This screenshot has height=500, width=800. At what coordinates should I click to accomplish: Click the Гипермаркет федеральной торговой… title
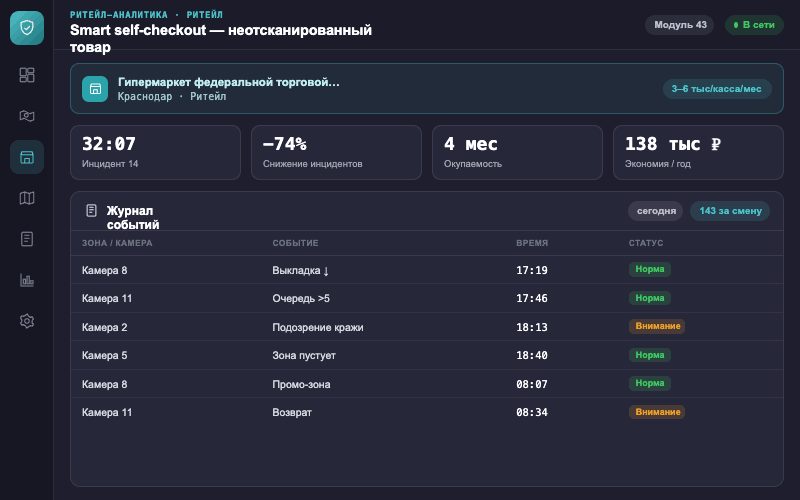[x=229, y=82]
